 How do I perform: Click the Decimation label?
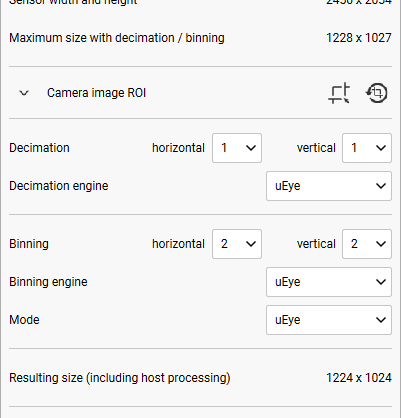pyautogui.click(x=39, y=148)
